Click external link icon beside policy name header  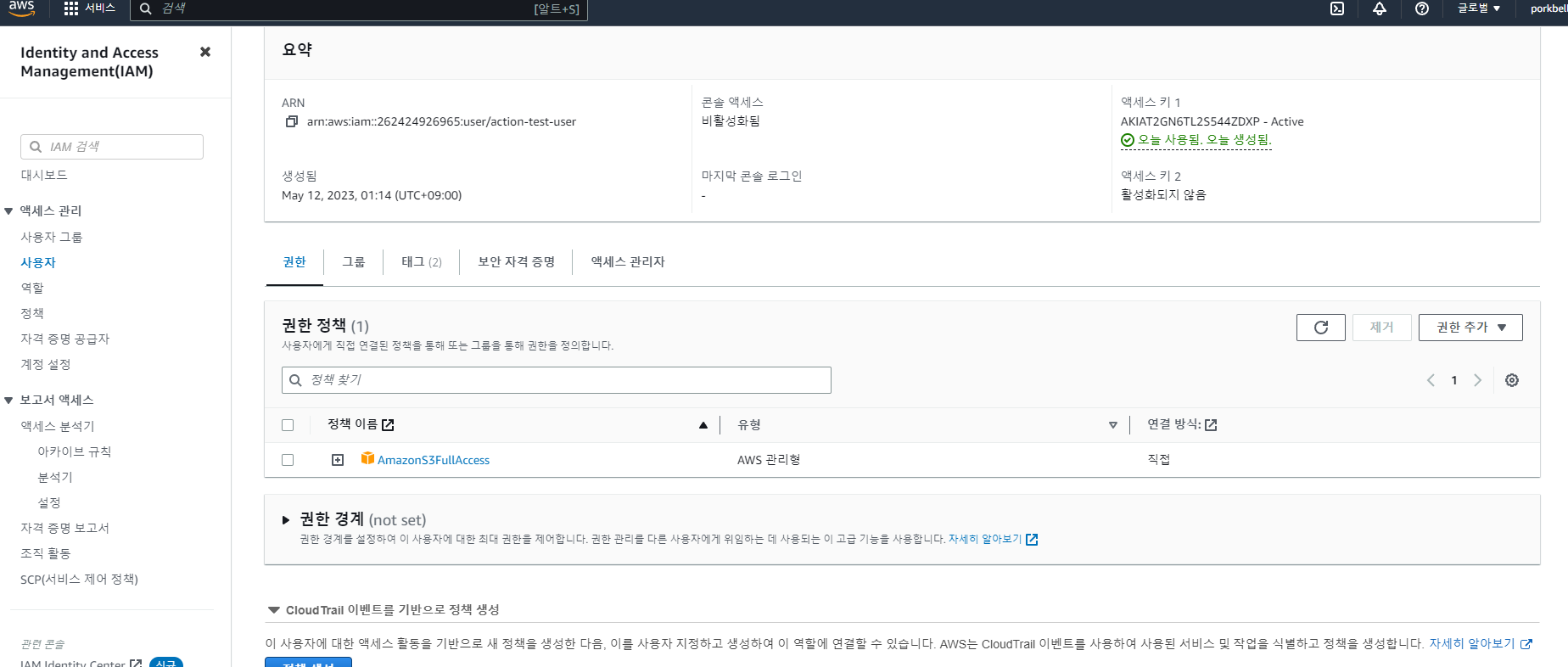388,425
